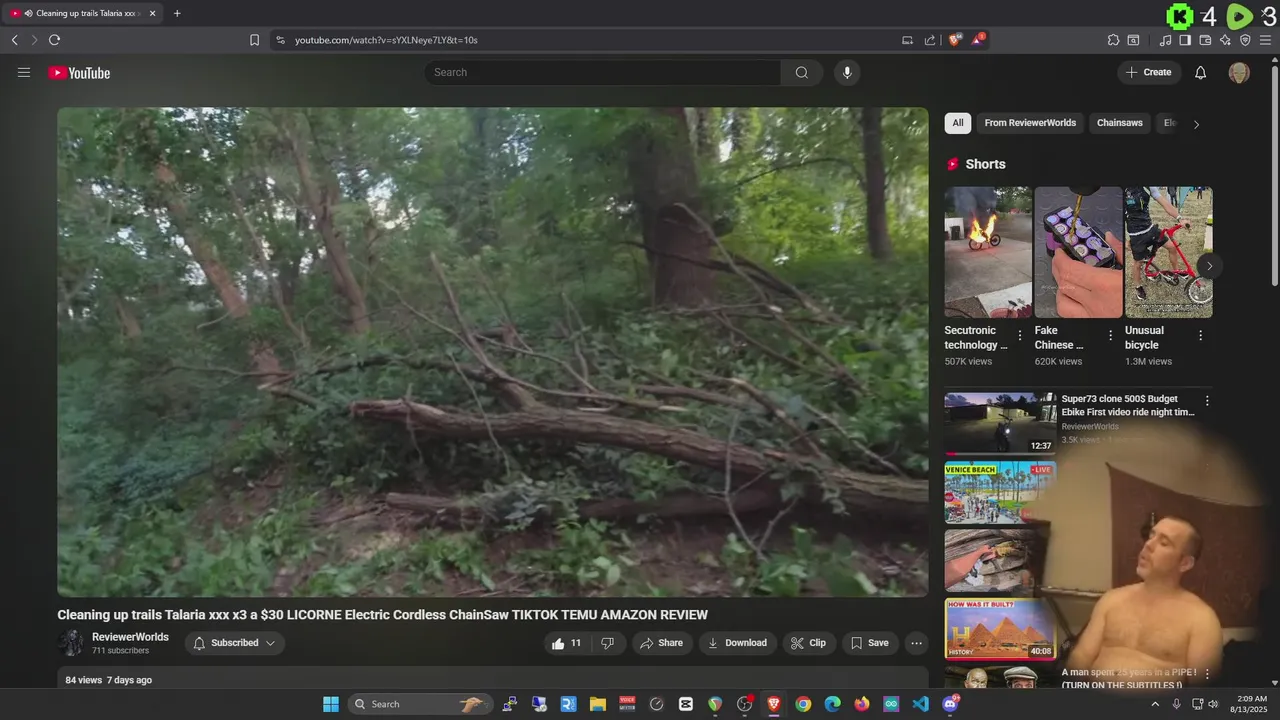1280x720 pixels.
Task: Select the From ReviewerWorlds chip
Action: [1030, 123]
